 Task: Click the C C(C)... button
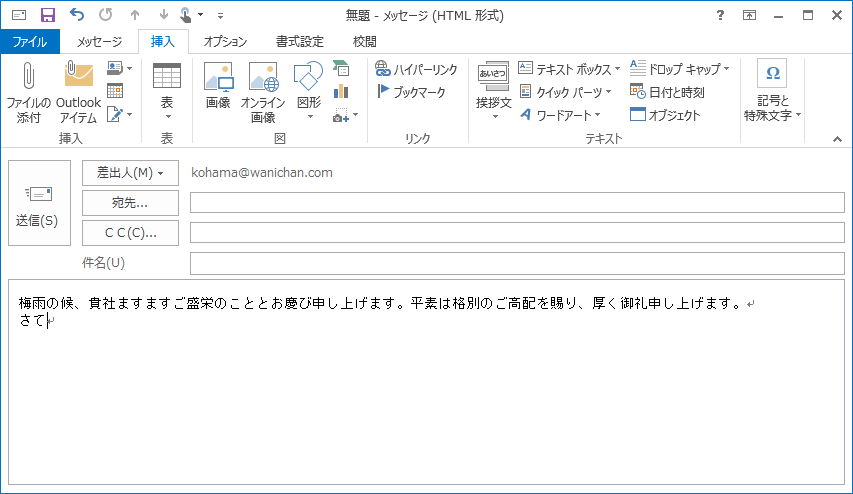pos(130,233)
